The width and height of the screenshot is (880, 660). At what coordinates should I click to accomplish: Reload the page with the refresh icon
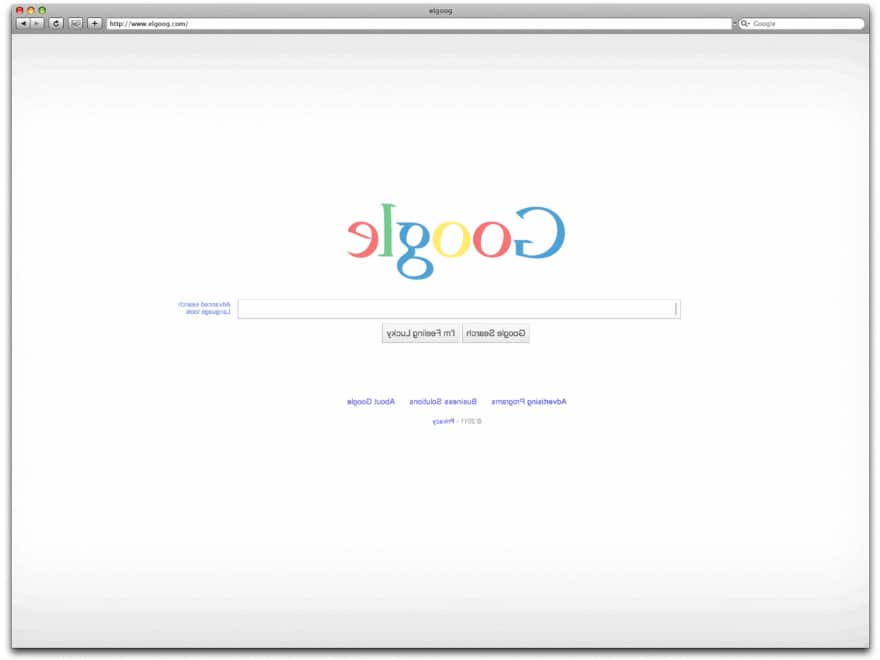(56, 24)
